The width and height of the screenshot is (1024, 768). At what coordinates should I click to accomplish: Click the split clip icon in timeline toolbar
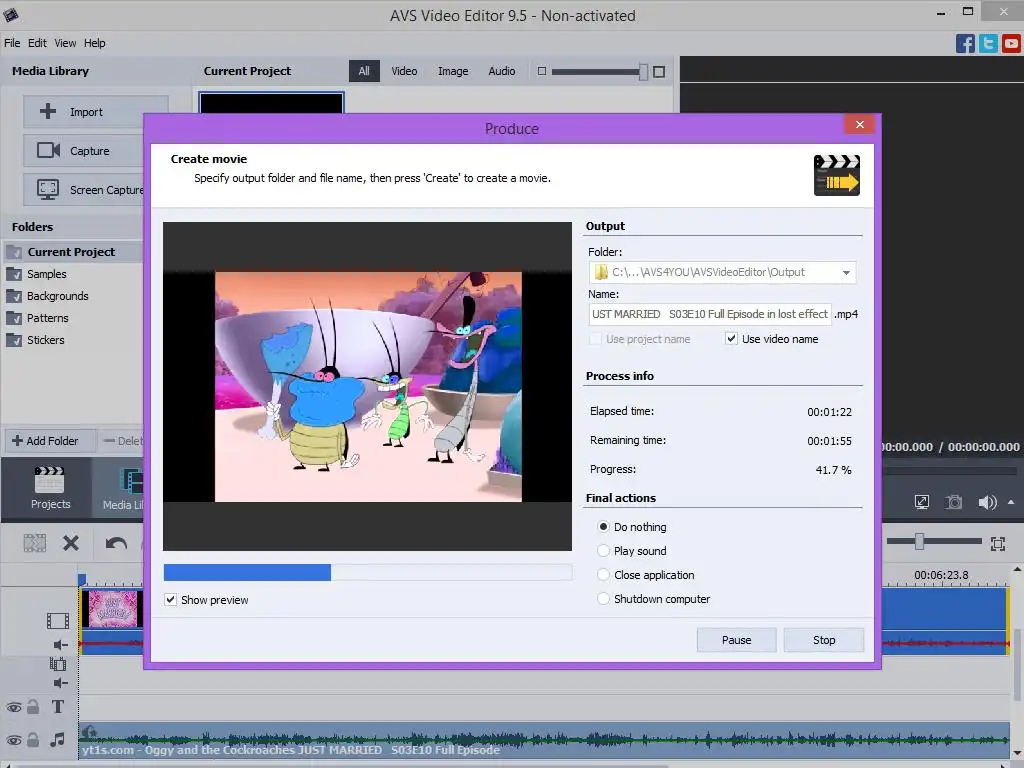pos(35,543)
